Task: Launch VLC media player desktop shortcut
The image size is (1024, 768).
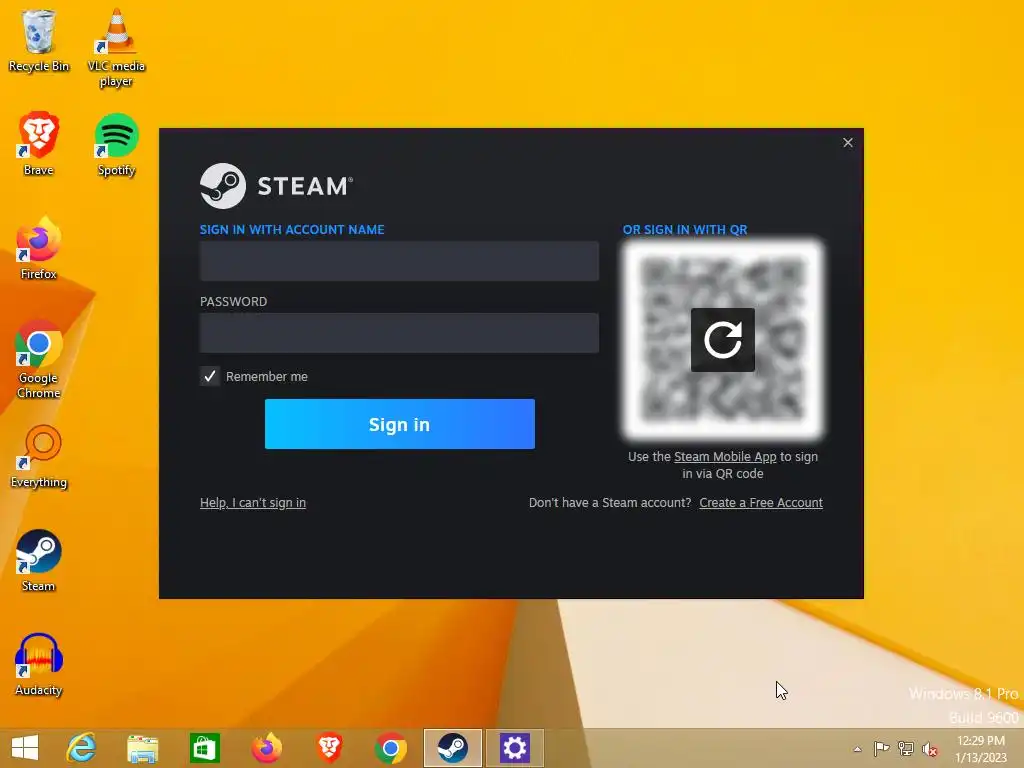Action: pyautogui.click(x=116, y=47)
